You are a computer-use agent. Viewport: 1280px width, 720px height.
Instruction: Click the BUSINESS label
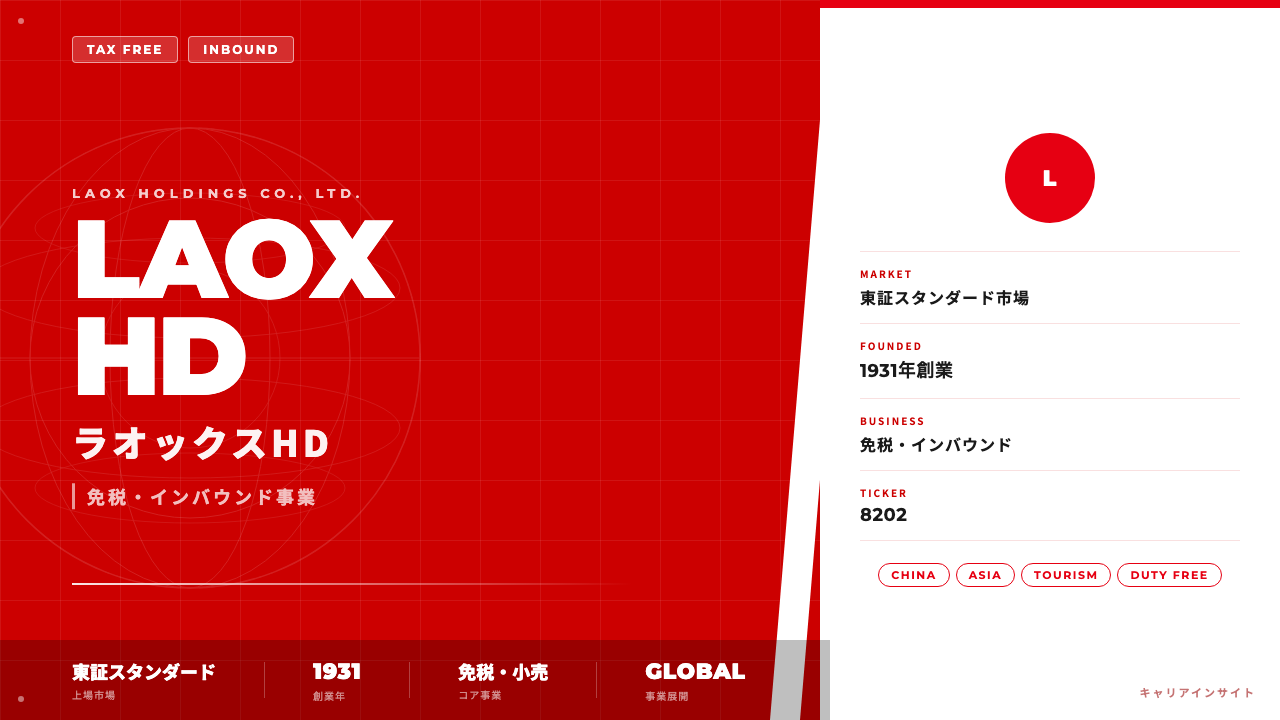coord(893,421)
